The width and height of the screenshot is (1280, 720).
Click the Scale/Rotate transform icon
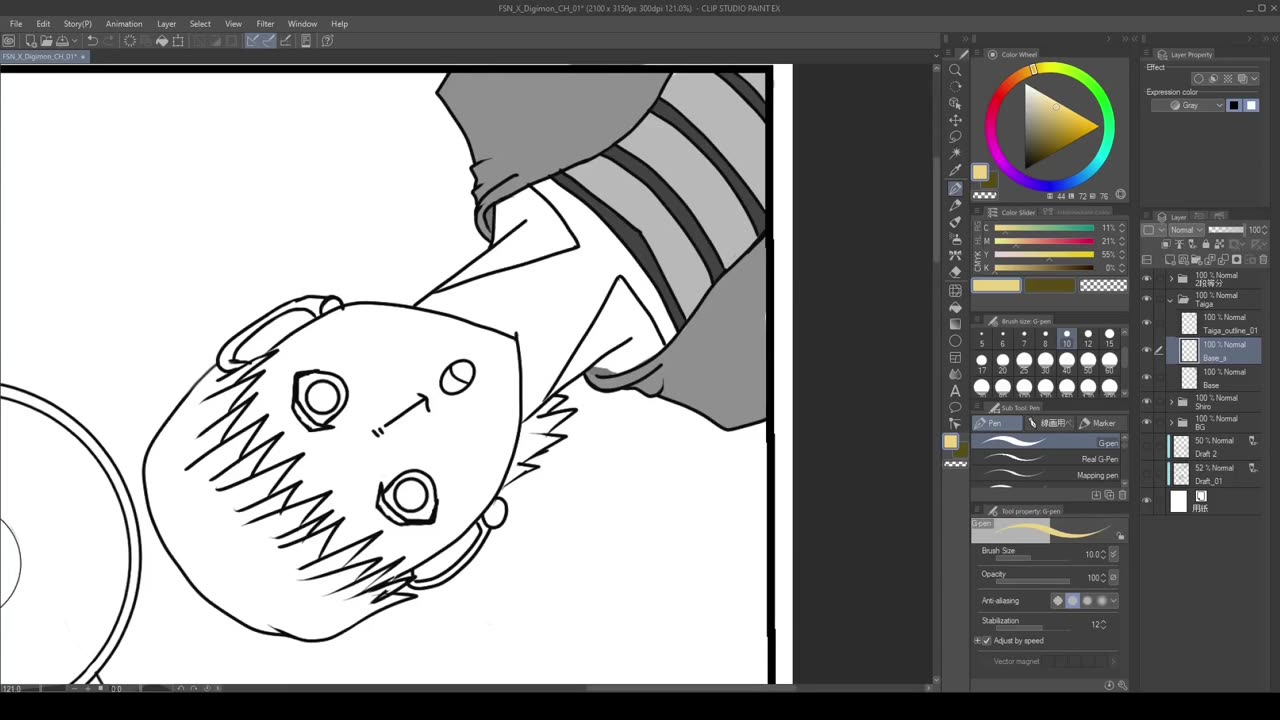178,41
